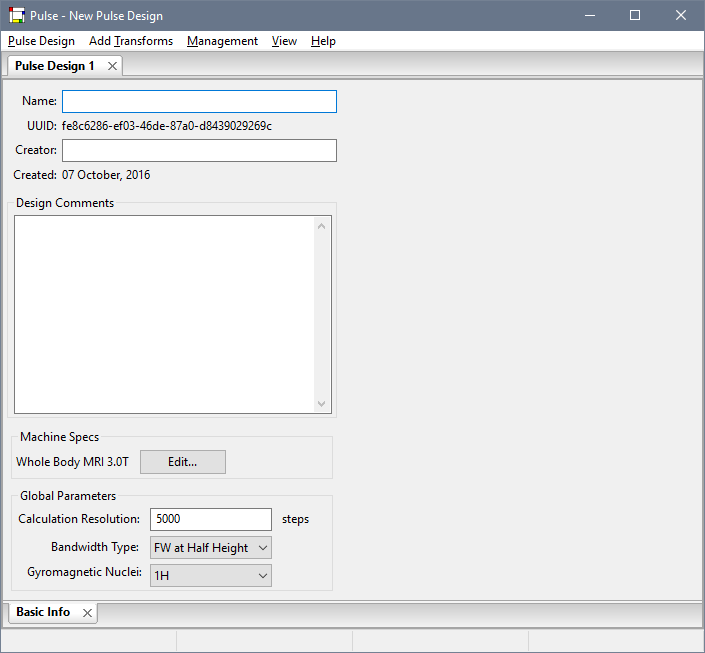705x653 pixels.
Task: Close the Basic Info tab
Action: (x=87, y=612)
